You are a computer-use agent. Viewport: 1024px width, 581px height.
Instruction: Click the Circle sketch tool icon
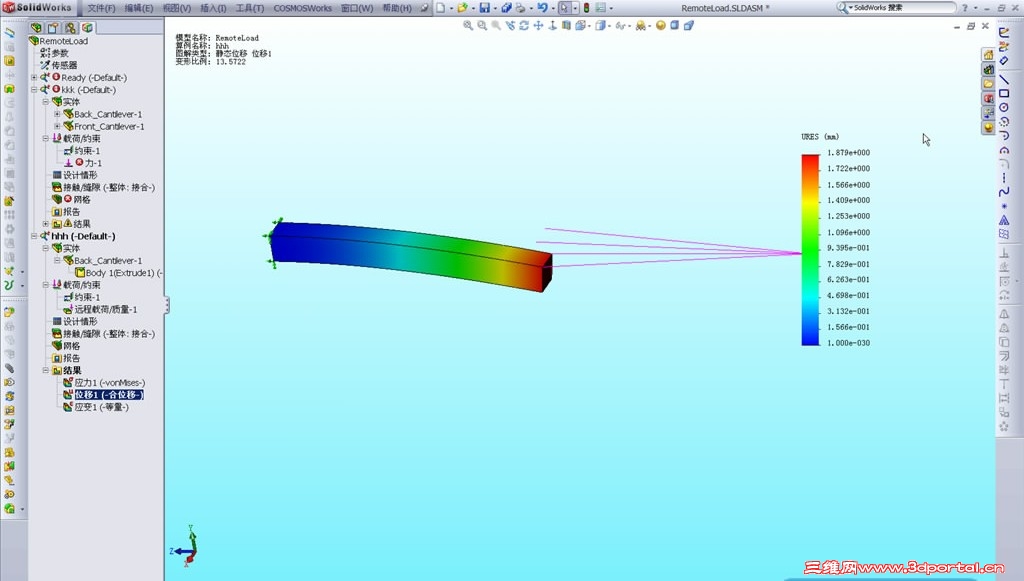click(x=1004, y=108)
